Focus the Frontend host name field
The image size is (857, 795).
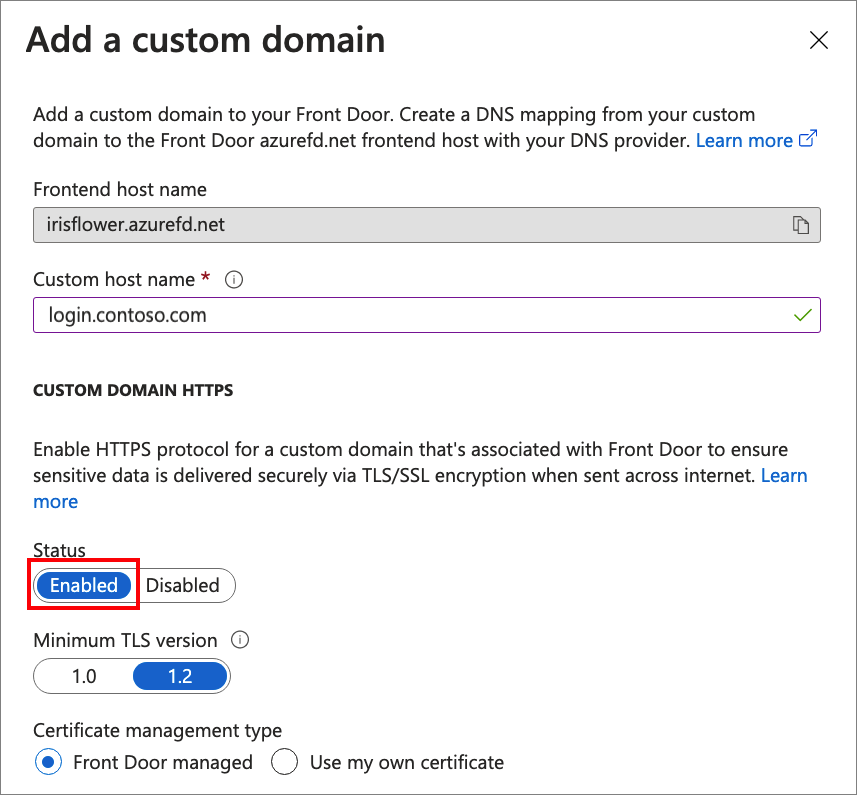427,225
